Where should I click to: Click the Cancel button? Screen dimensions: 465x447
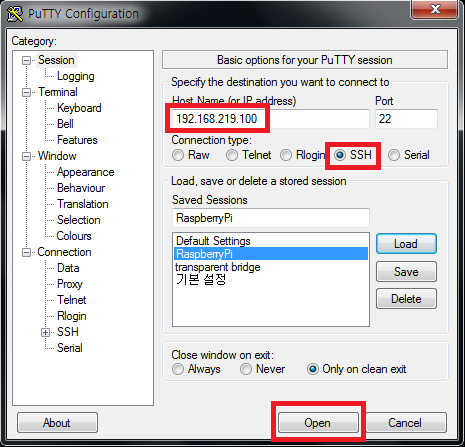[406, 423]
